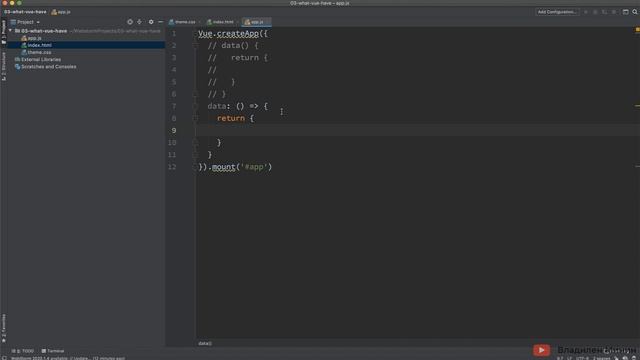Open Search Everywhere magnifier icon

click(635, 12)
